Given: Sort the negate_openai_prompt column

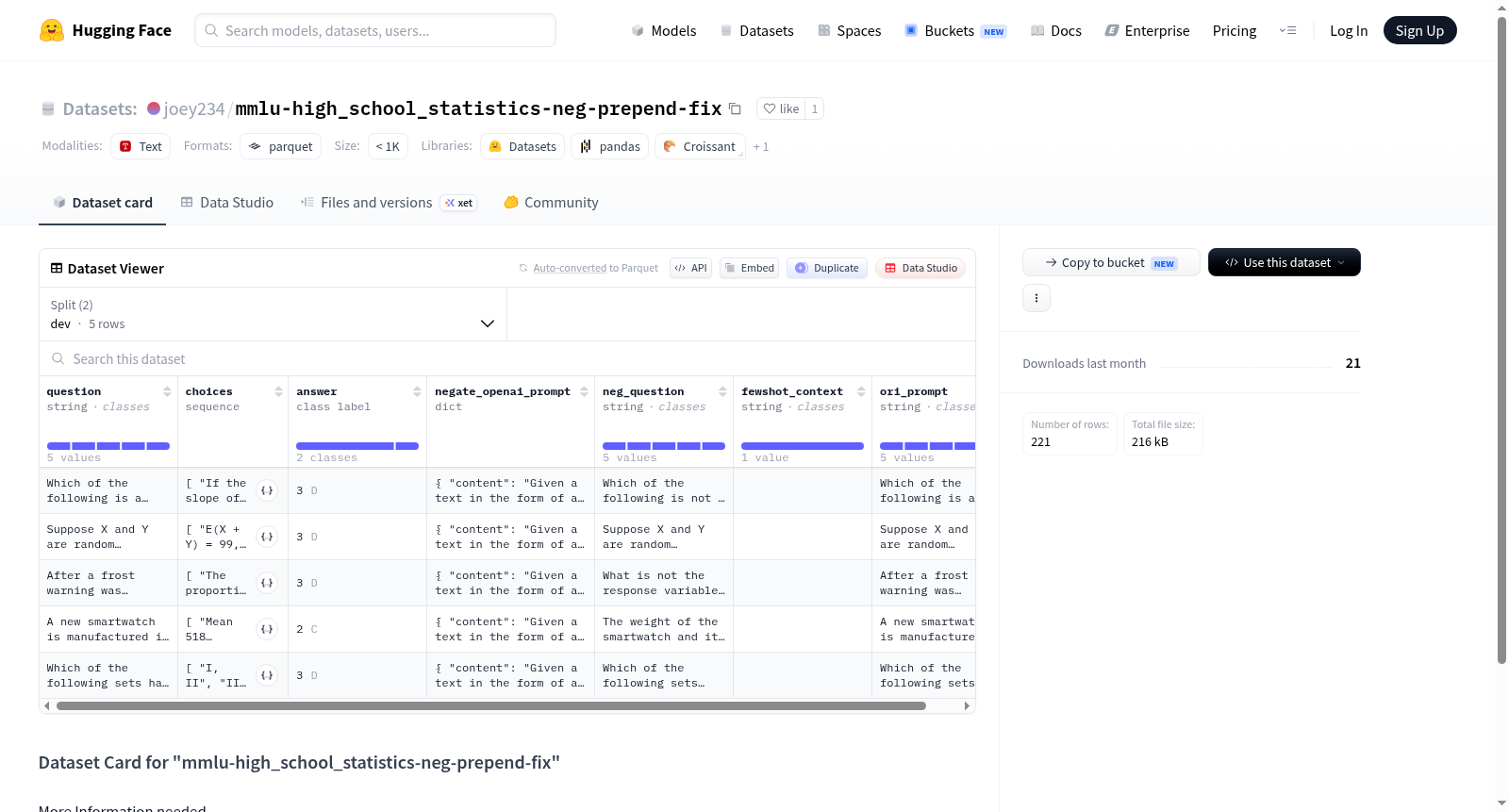Looking at the screenshot, I should [584, 391].
